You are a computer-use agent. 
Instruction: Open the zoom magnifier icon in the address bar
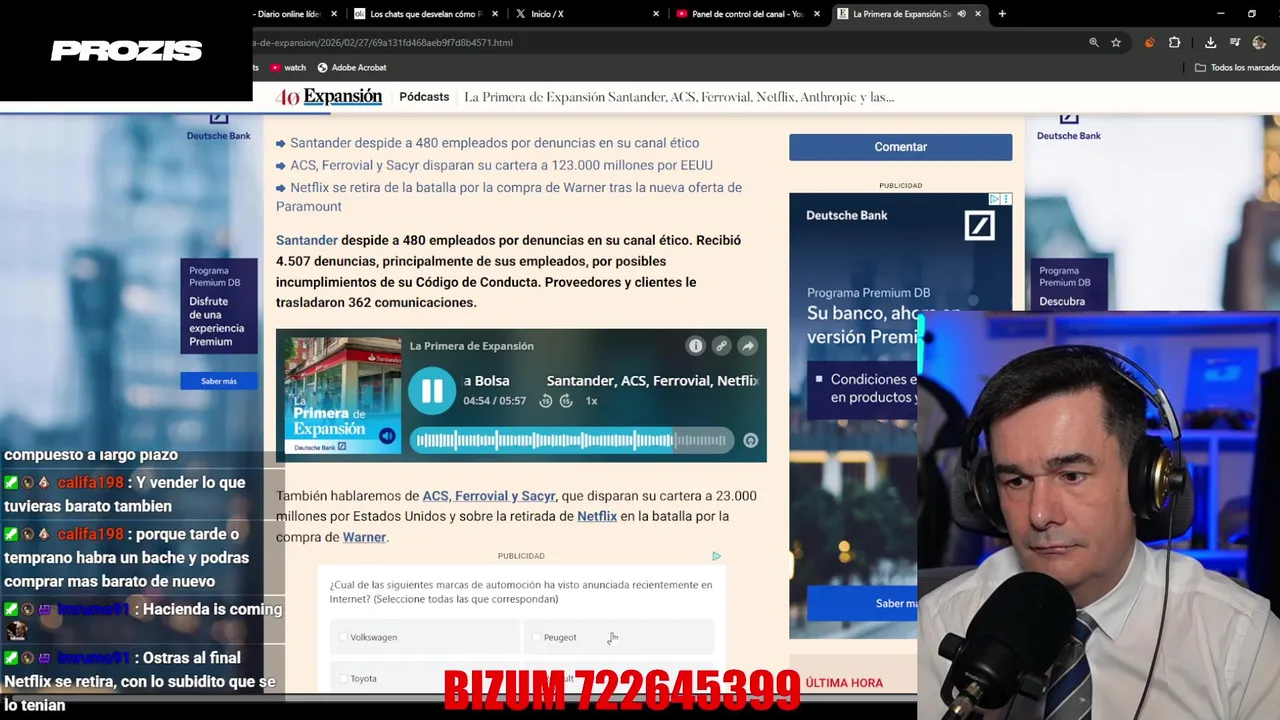pyautogui.click(x=1093, y=43)
